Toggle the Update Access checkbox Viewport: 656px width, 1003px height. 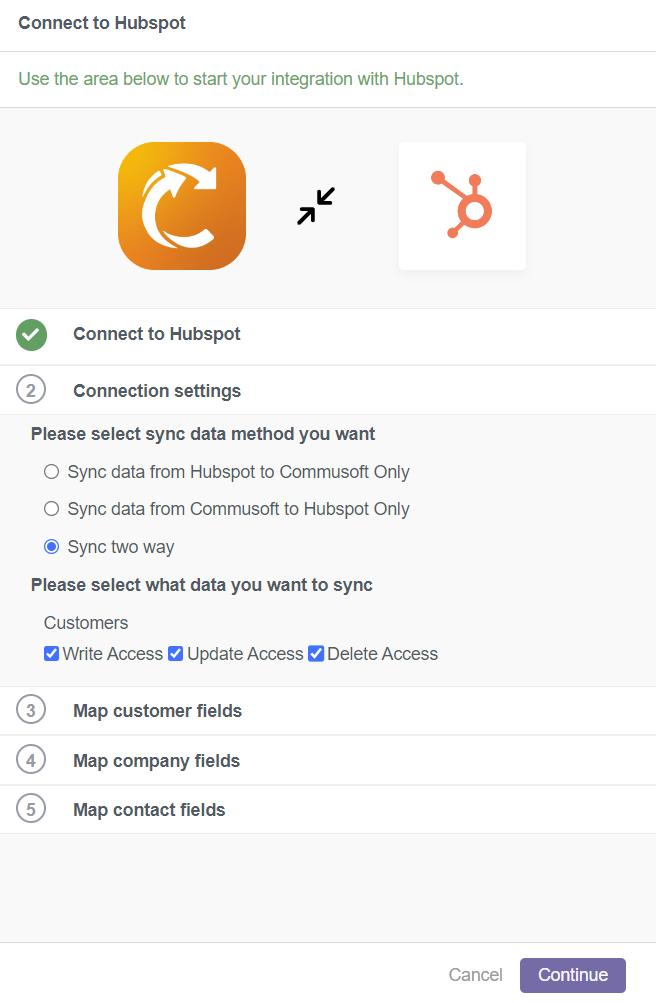coord(175,654)
